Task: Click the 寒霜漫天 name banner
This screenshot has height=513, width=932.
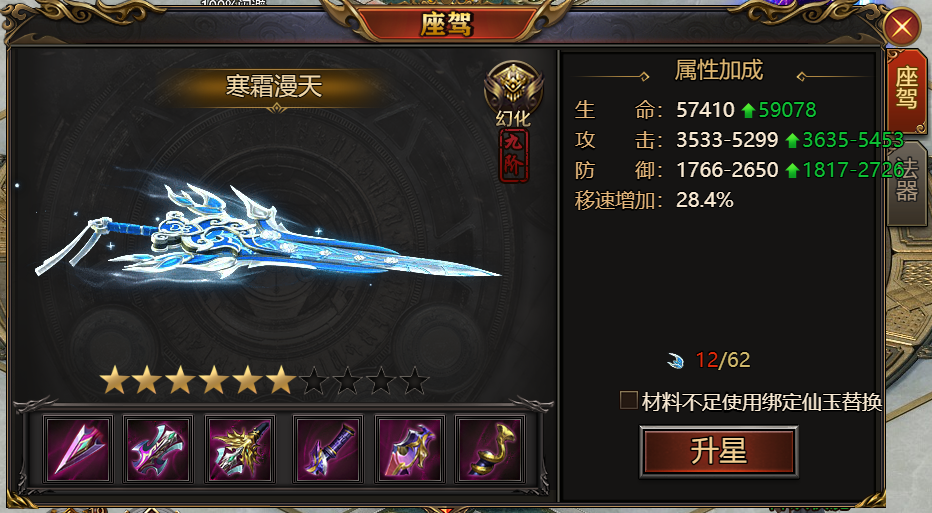Action: [x=274, y=87]
